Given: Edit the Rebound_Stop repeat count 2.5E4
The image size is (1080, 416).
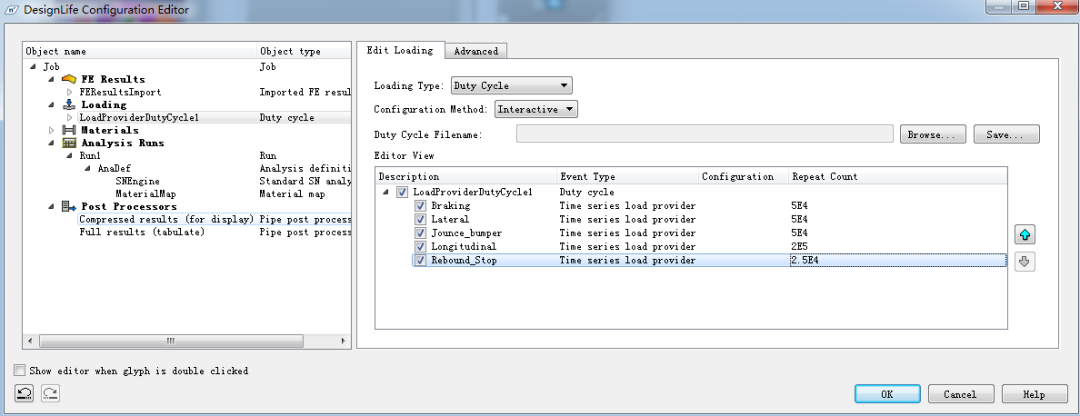Looking at the screenshot, I should [x=897, y=260].
